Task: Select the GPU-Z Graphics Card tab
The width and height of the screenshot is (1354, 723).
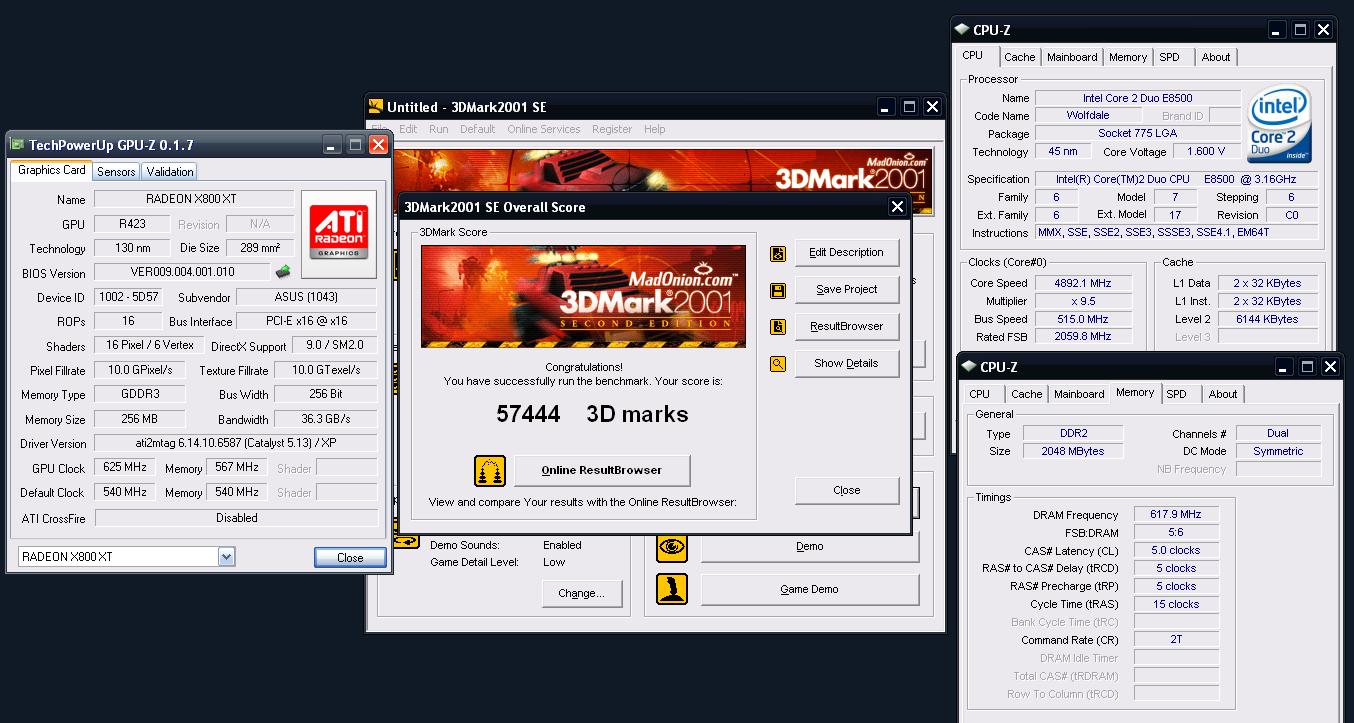Action: click(x=52, y=170)
